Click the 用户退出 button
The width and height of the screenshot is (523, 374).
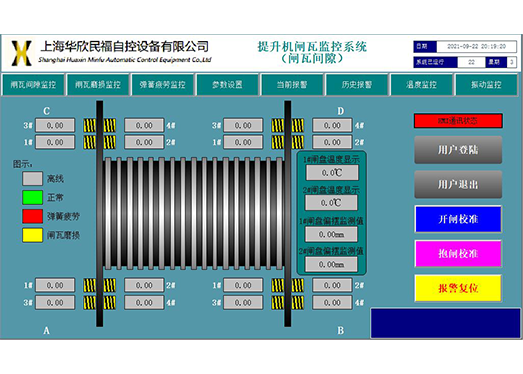tap(458, 184)
